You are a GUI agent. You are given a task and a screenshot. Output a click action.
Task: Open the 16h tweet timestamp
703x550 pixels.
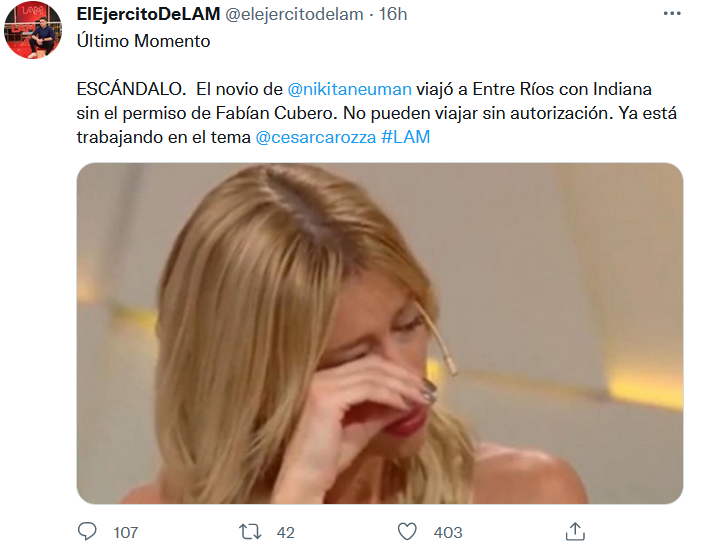393,14
